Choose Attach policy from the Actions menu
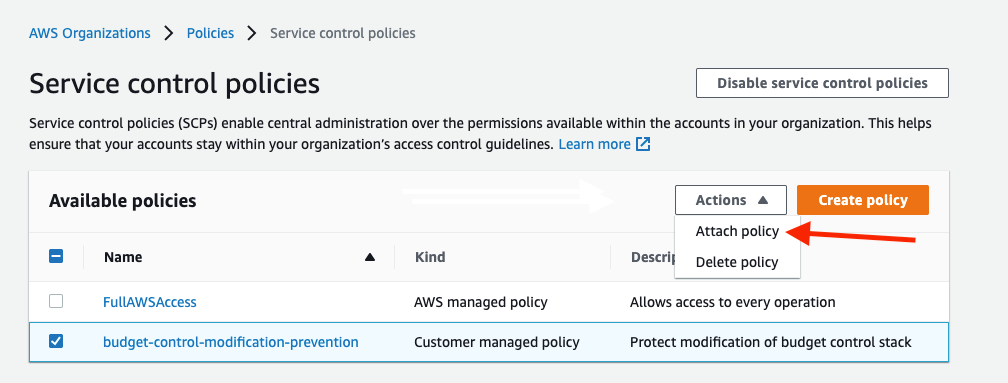The width and height of the screenshot is (1008, 383). point(737,231)
